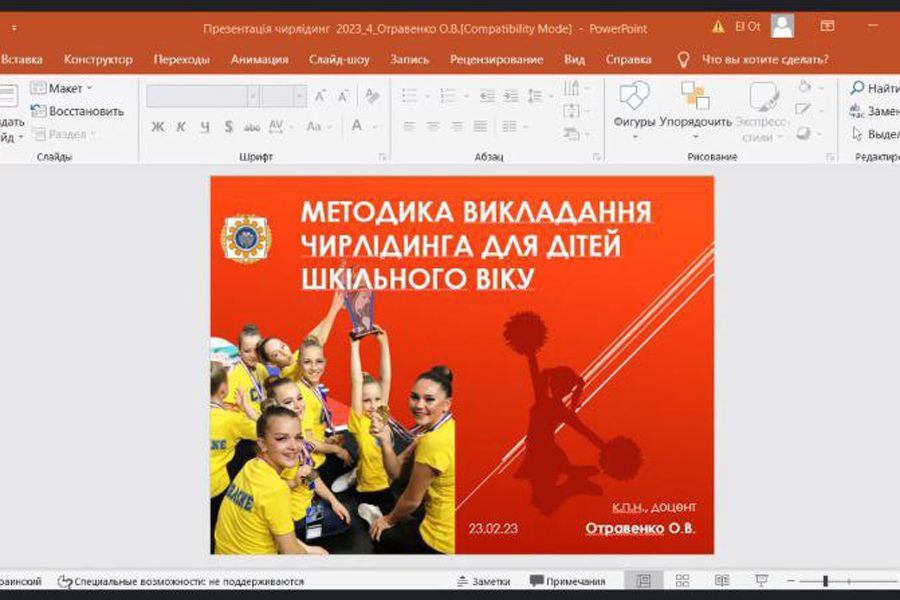
Task: Toggle normal view button in status bar
Action: [x=643, y=581]
